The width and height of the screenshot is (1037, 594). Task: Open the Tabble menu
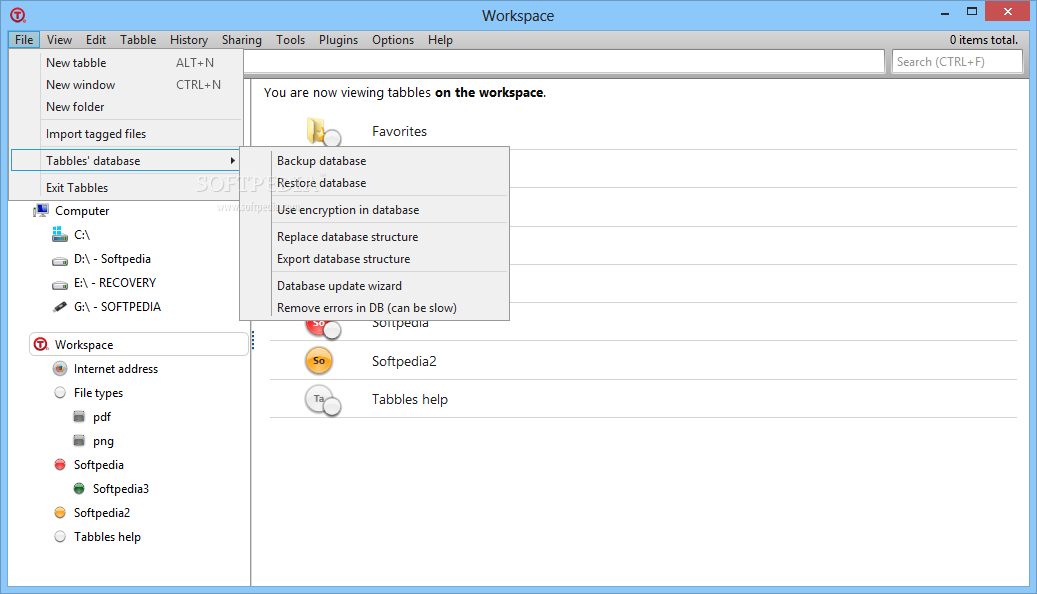tap(138, 40)
